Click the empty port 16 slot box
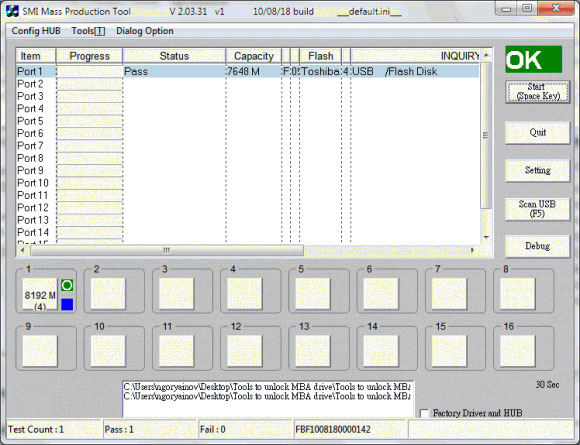580x445 pixels. (x=518, y=351)
